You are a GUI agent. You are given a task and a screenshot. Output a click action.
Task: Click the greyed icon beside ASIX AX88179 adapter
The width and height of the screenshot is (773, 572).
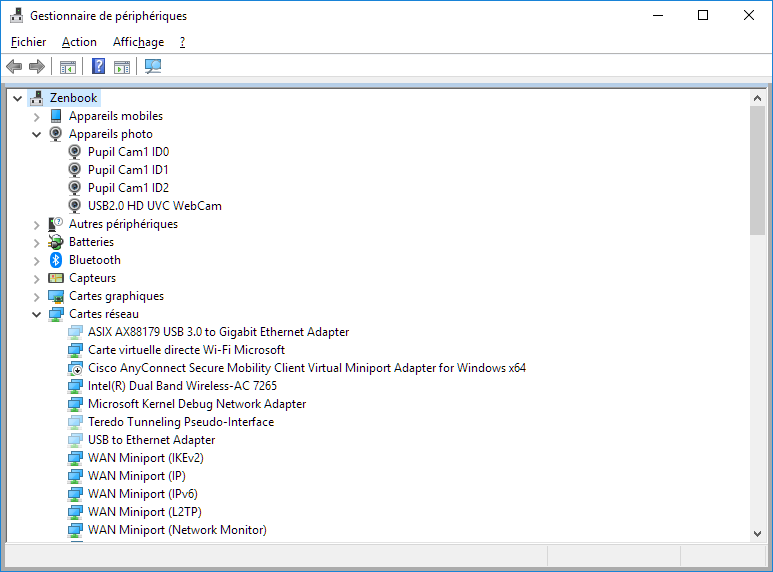click(75, 332)
